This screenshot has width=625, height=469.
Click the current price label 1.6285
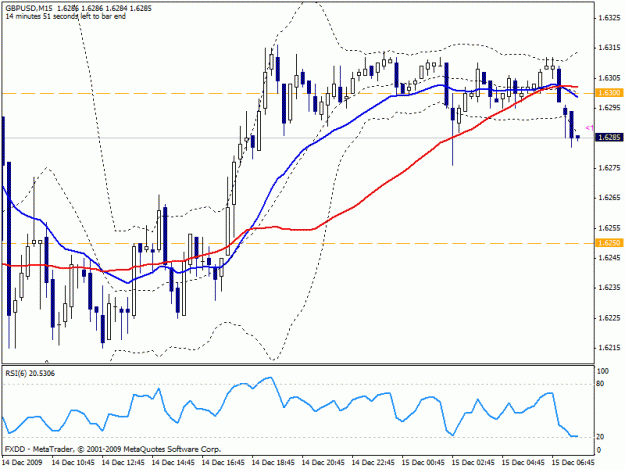coord(609,137)
